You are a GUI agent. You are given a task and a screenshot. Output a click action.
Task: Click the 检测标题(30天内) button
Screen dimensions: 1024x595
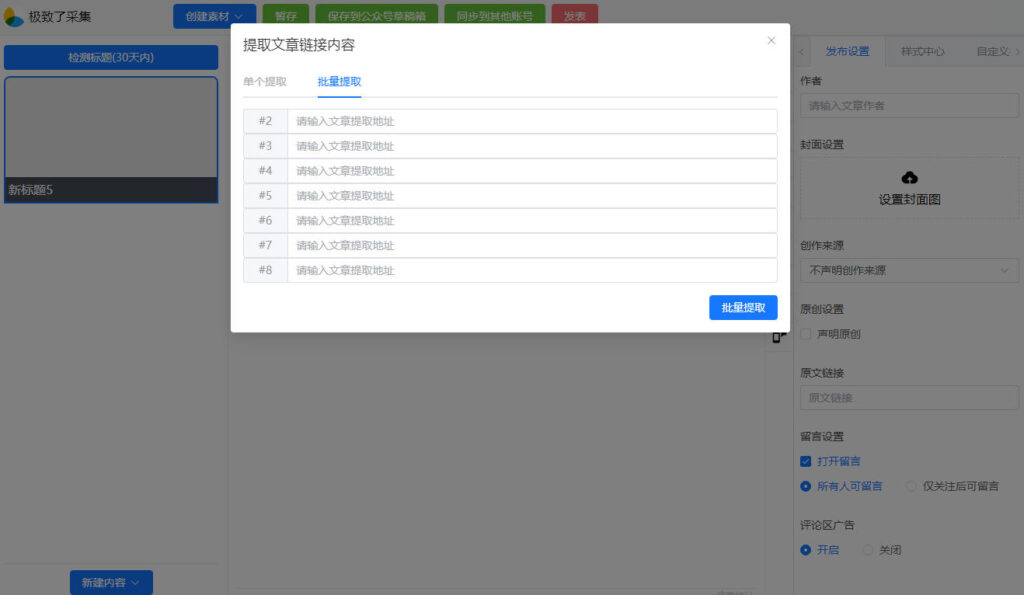(110, 57)
